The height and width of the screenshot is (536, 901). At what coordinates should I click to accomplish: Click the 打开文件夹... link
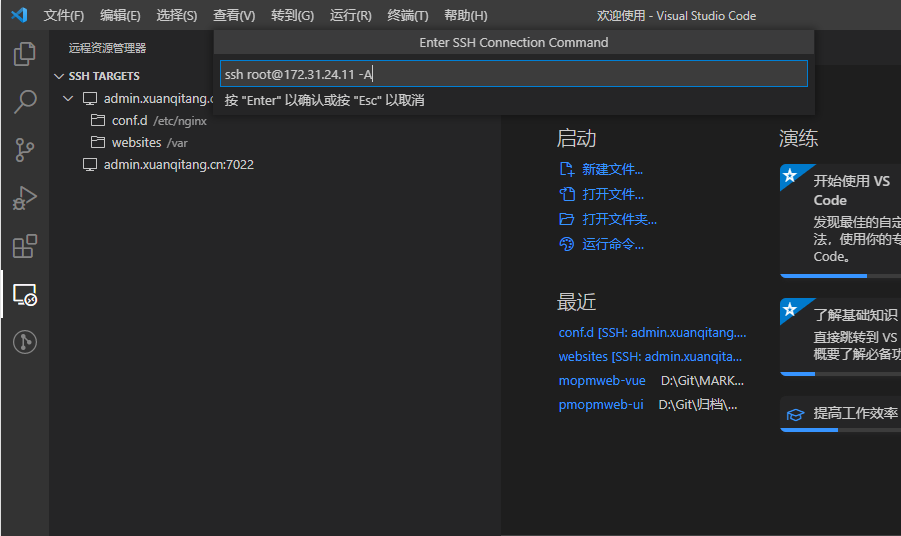pyautogui.click(x=619, y=219)
